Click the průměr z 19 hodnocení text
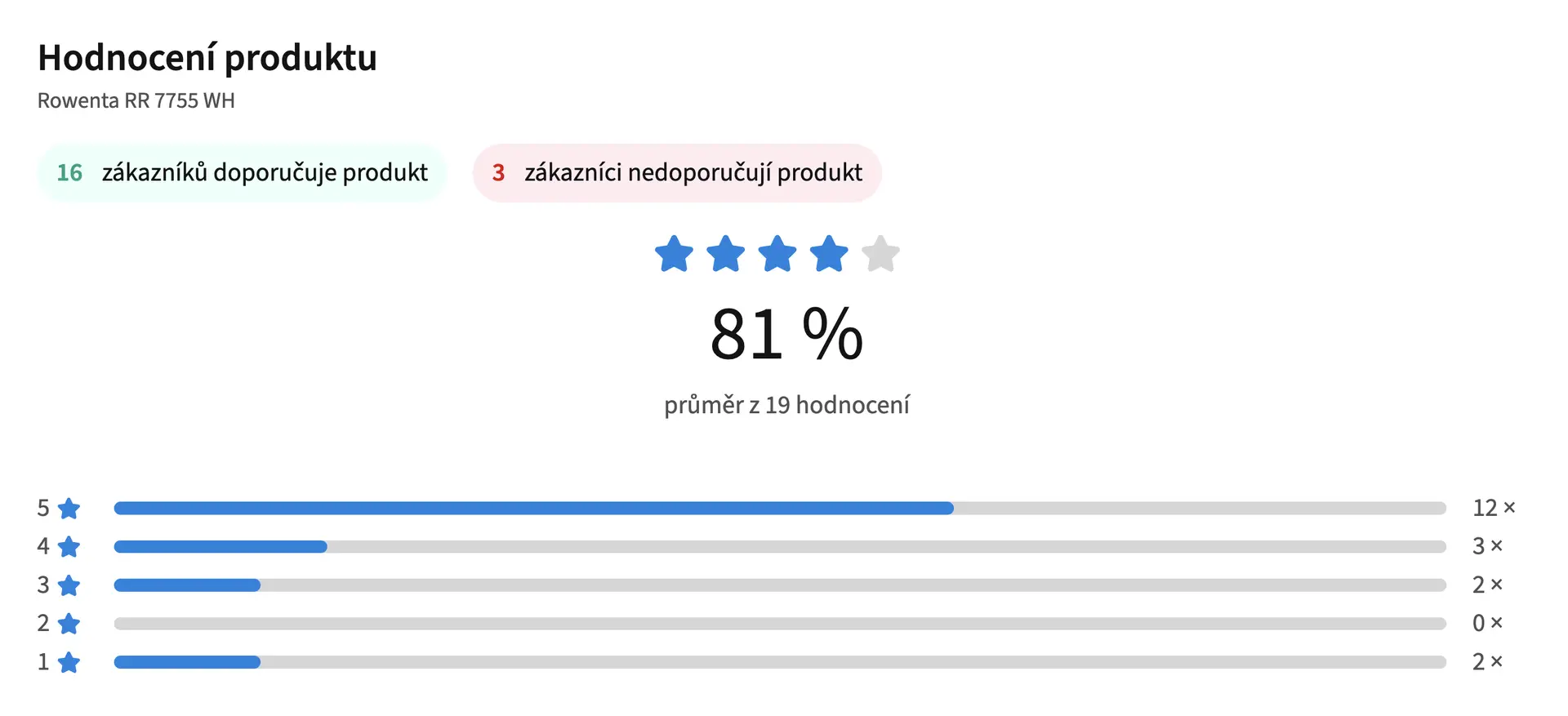 (x=786, y=405)
